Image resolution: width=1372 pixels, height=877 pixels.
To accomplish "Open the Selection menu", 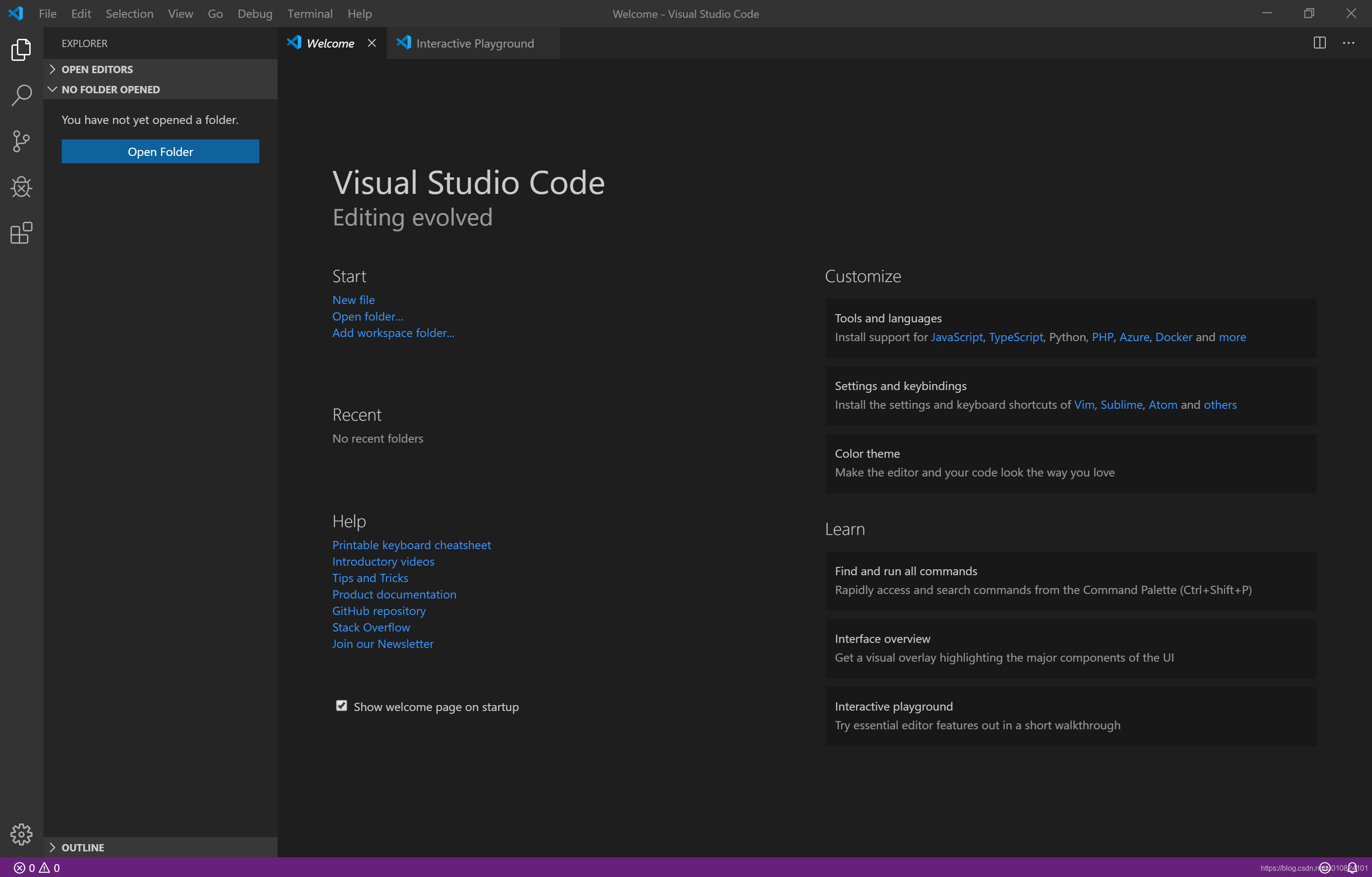I will click(129, 14).
